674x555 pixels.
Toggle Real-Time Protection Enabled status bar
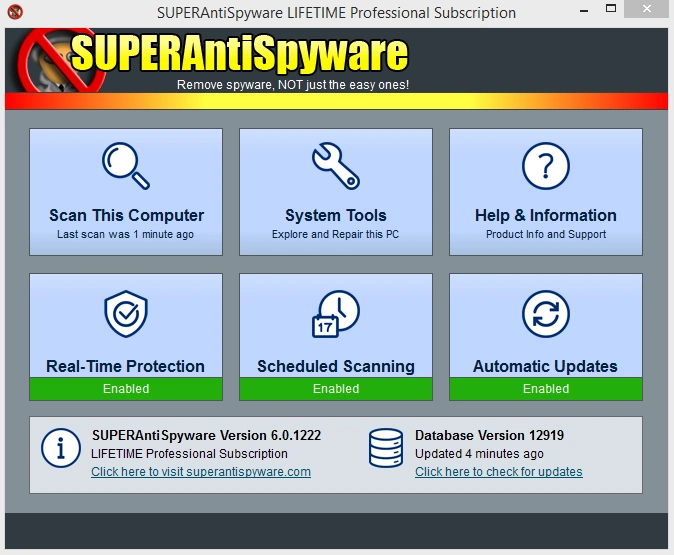[x=126, y=389]
